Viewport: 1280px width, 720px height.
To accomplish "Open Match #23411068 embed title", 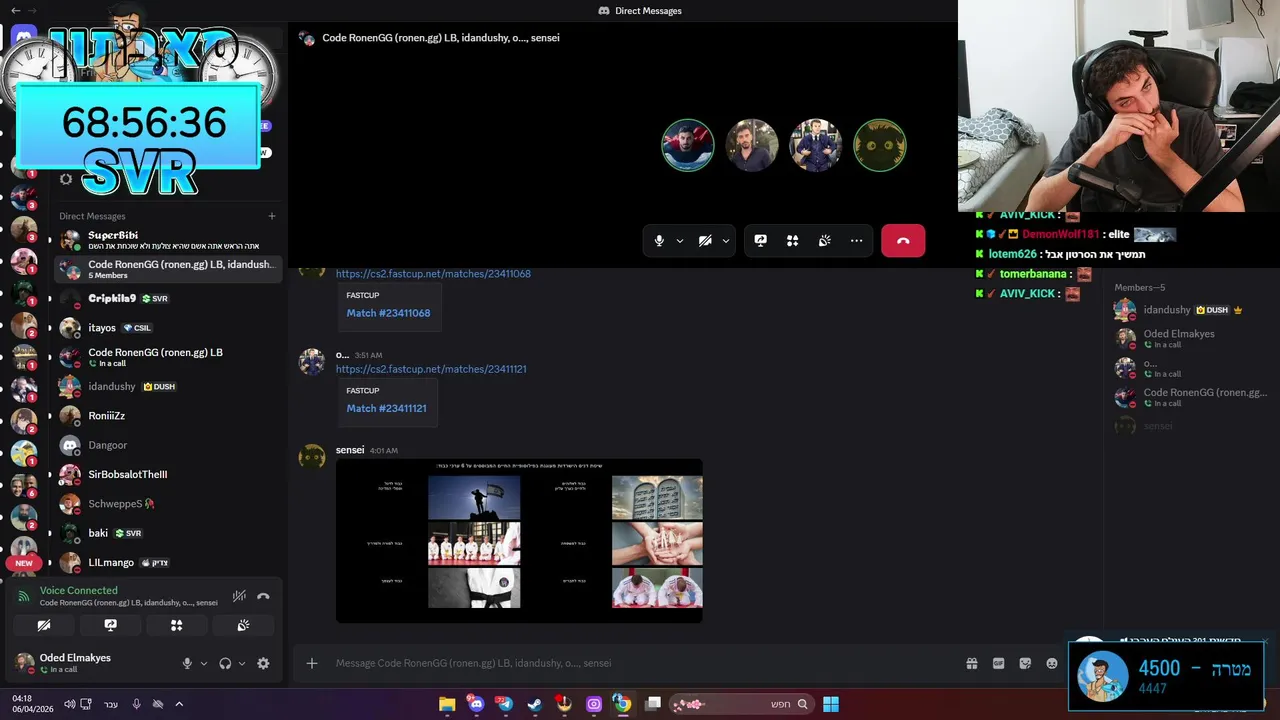I will click(x=388, y=313).
